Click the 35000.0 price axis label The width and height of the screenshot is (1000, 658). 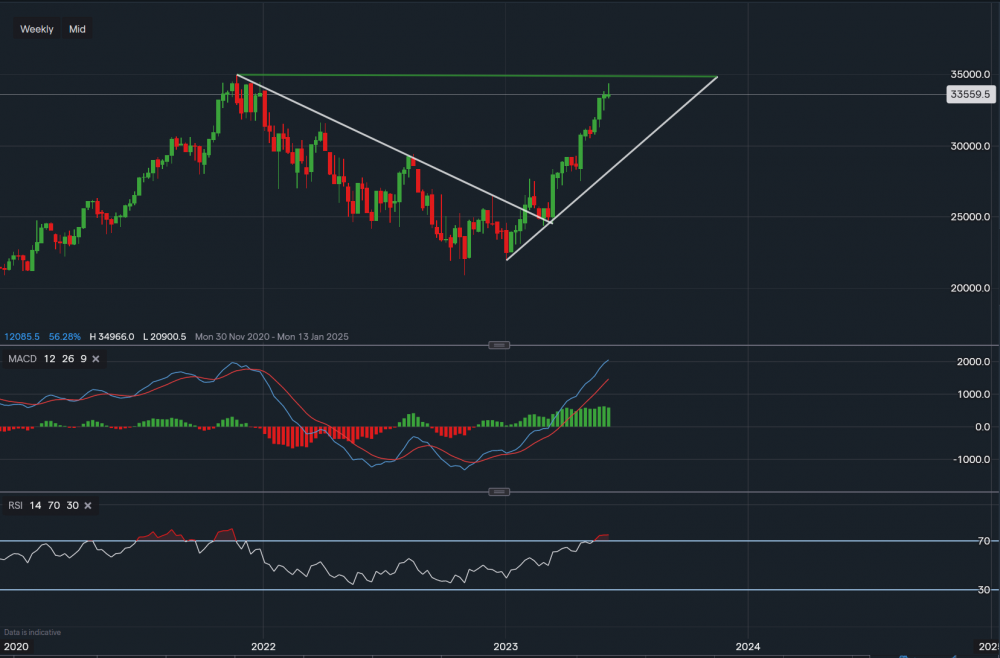[x=967, y=75]
